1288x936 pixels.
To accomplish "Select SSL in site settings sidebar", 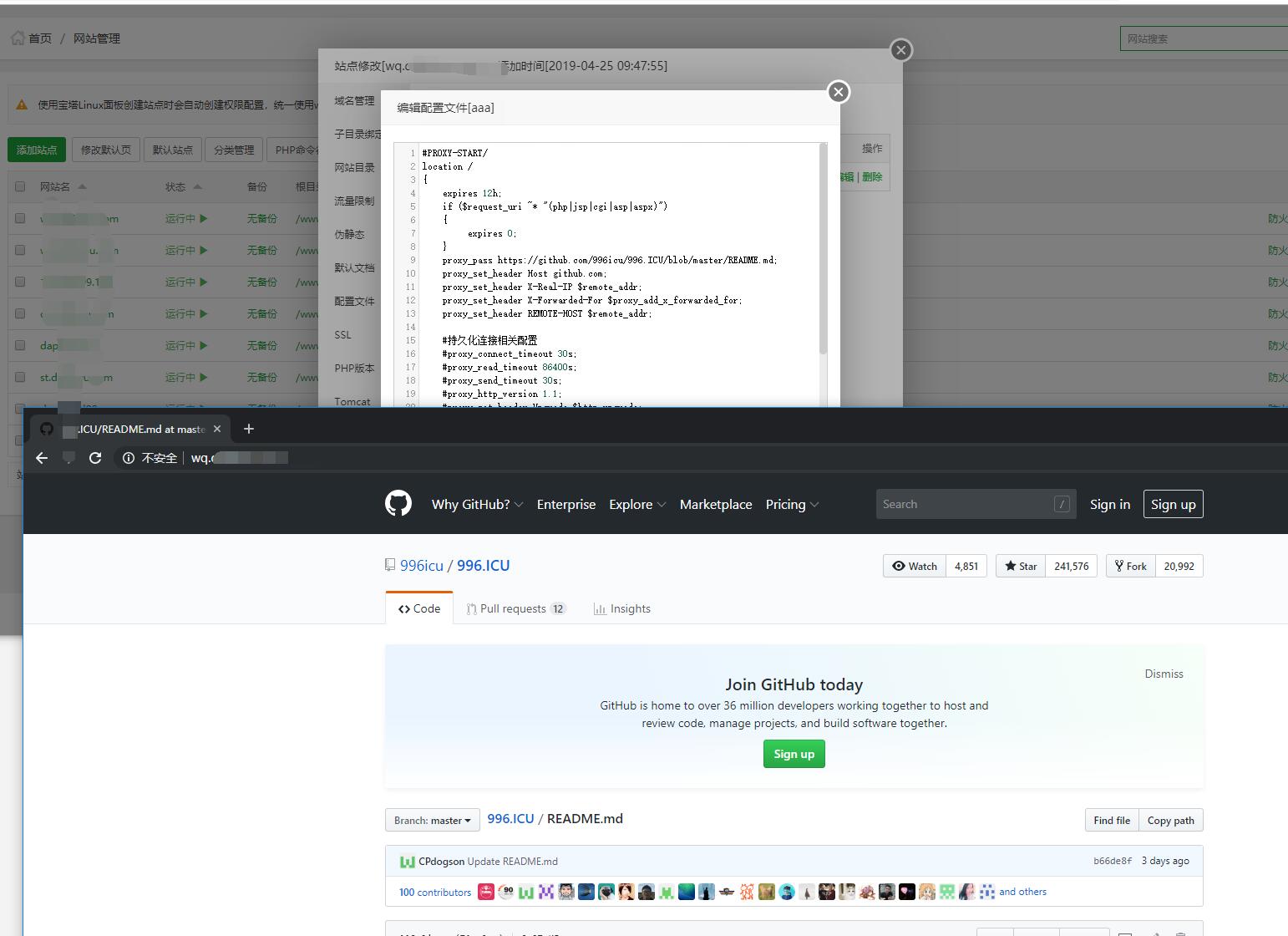I will (343, 334).
